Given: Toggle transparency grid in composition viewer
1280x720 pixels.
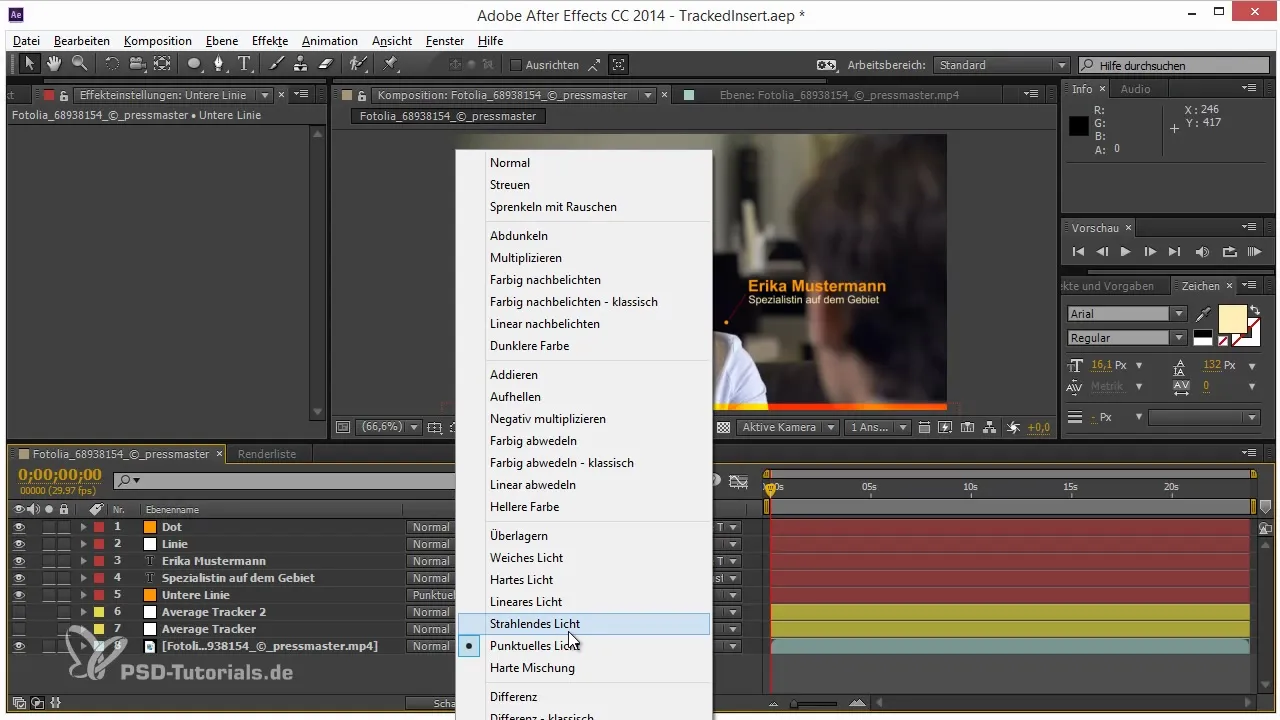Looking at the screenshot, I should pyautogui.click(x=723, y=427).
